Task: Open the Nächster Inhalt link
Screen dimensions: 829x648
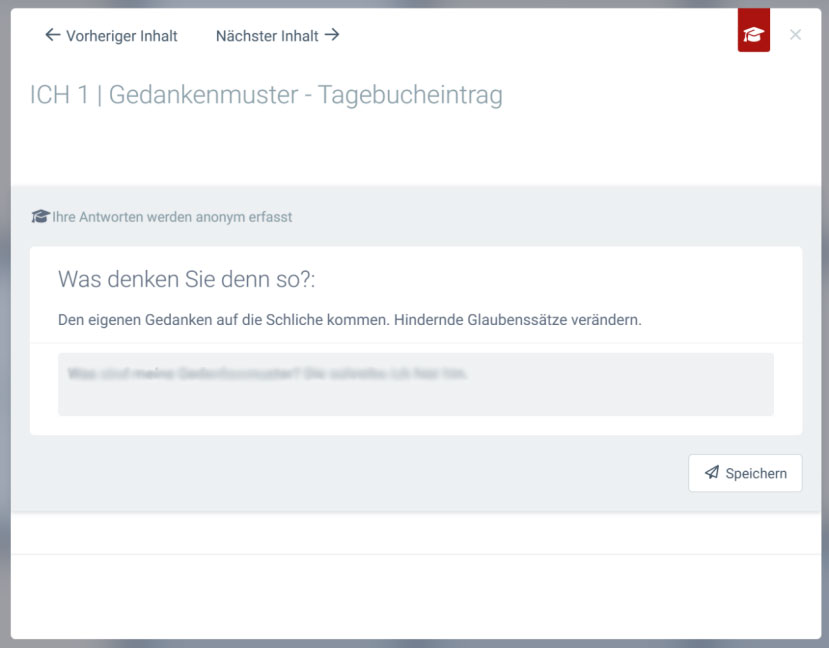Action: pos(267,36)
